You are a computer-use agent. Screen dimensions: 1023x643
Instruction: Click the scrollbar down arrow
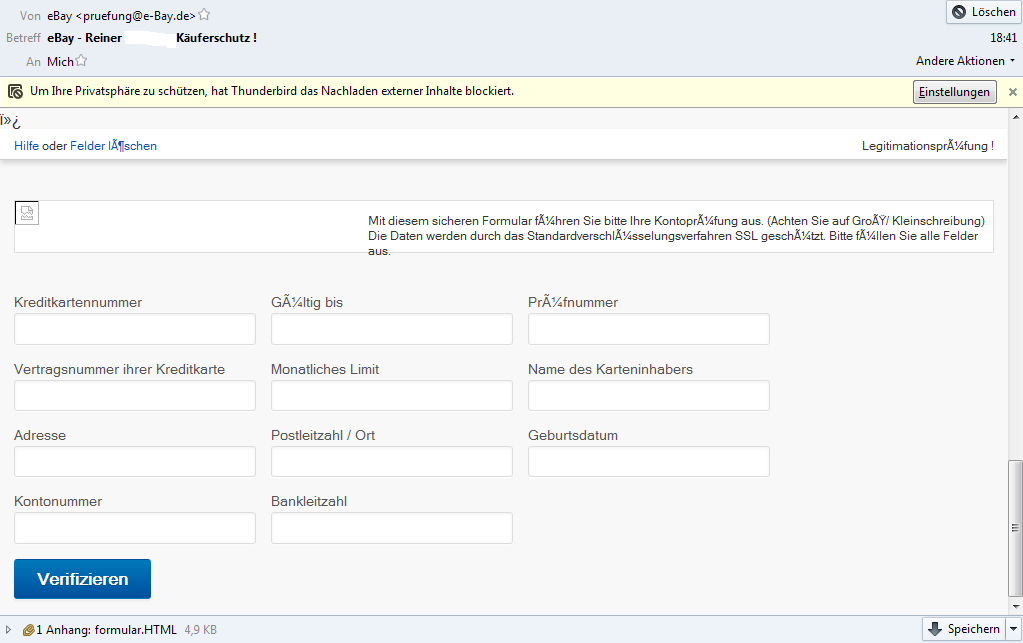pyautogui.click(x=1015, y=606)
